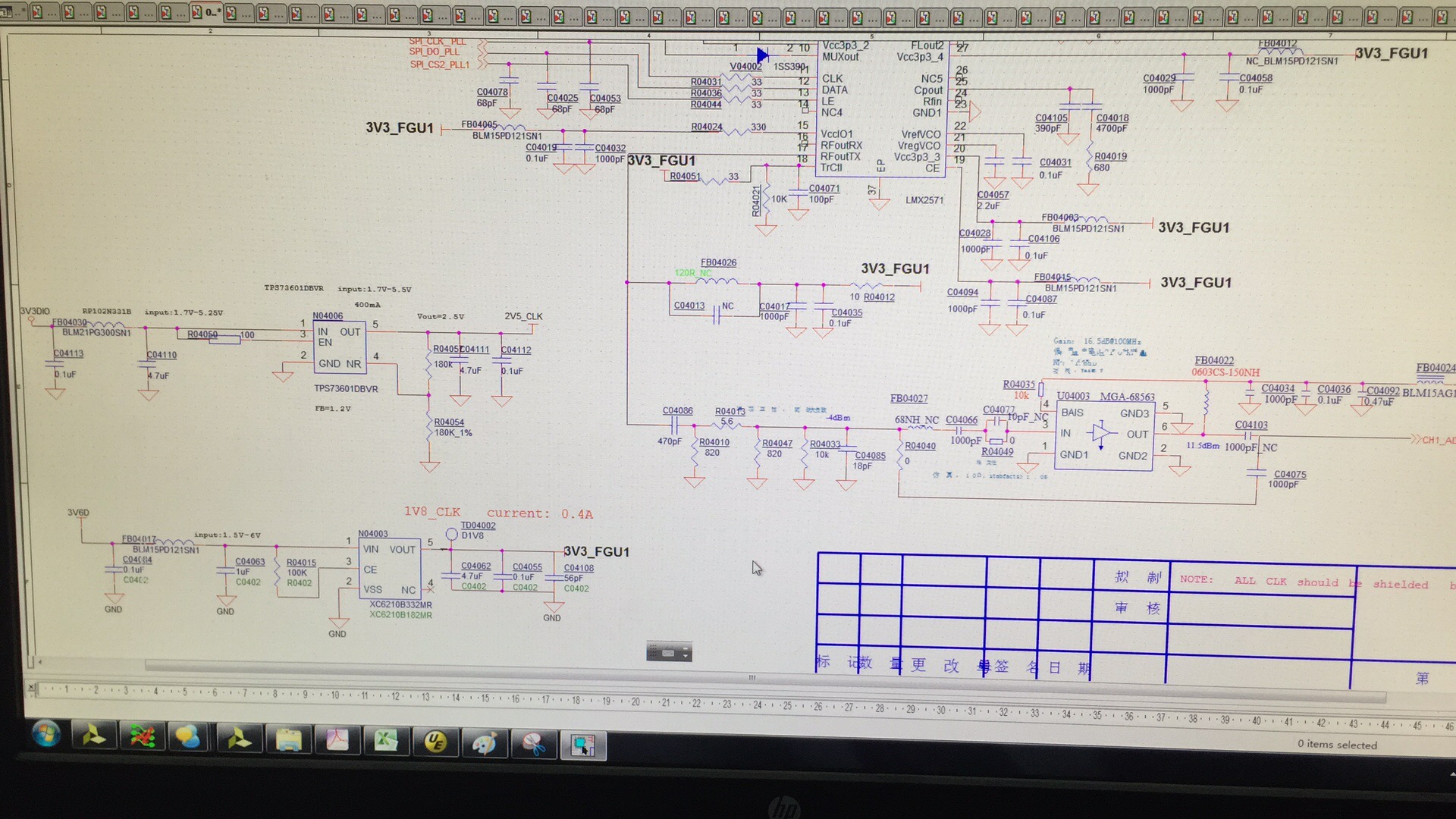Select the LMX2571 PLL chip symbol
Image resolution: width=1456 pixels, height=819 pixels.
[x=880, y=106]
